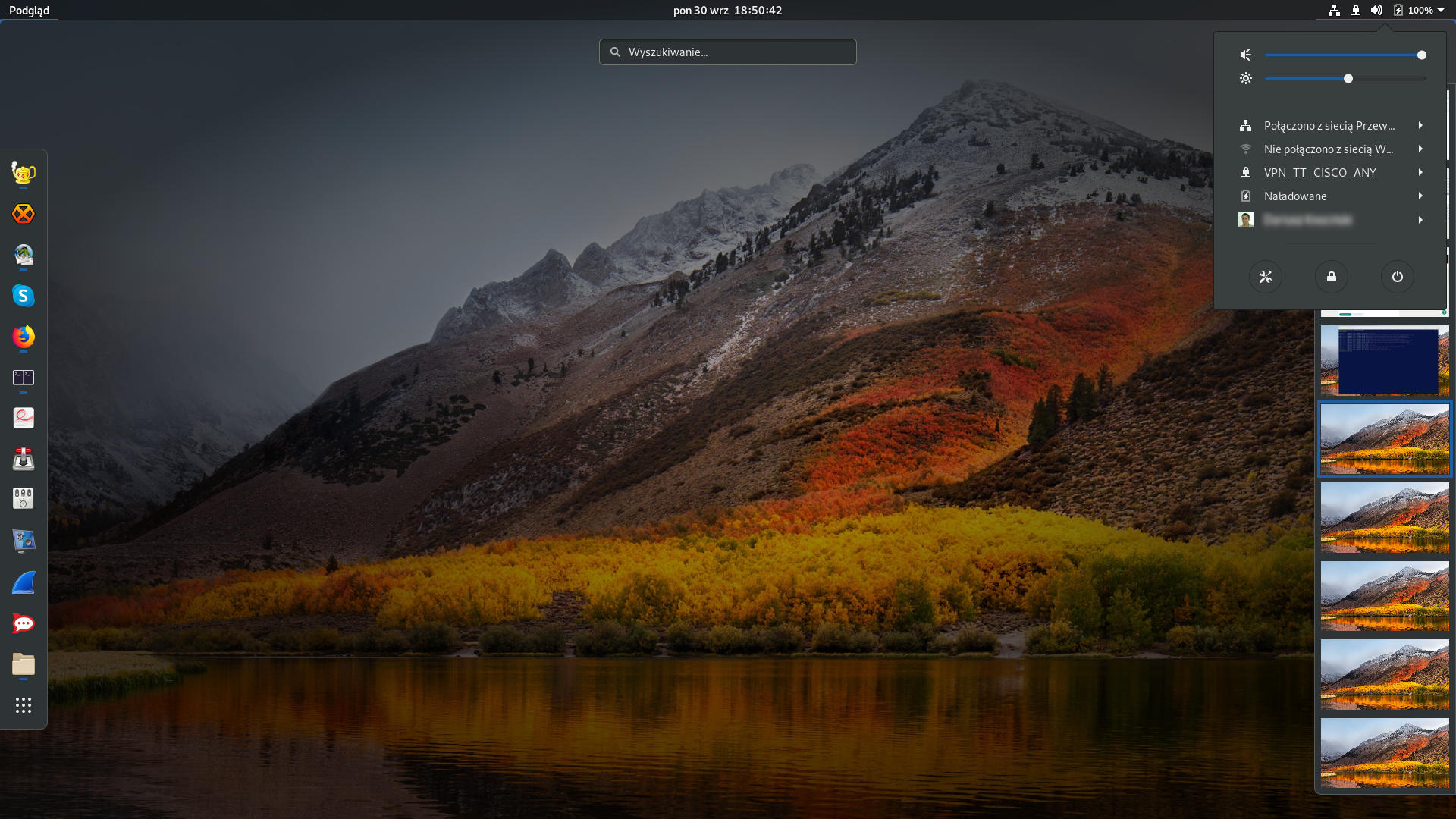Mute audio with the speaker icon
Screen dimensions: 1456x819
[1246, 55]
